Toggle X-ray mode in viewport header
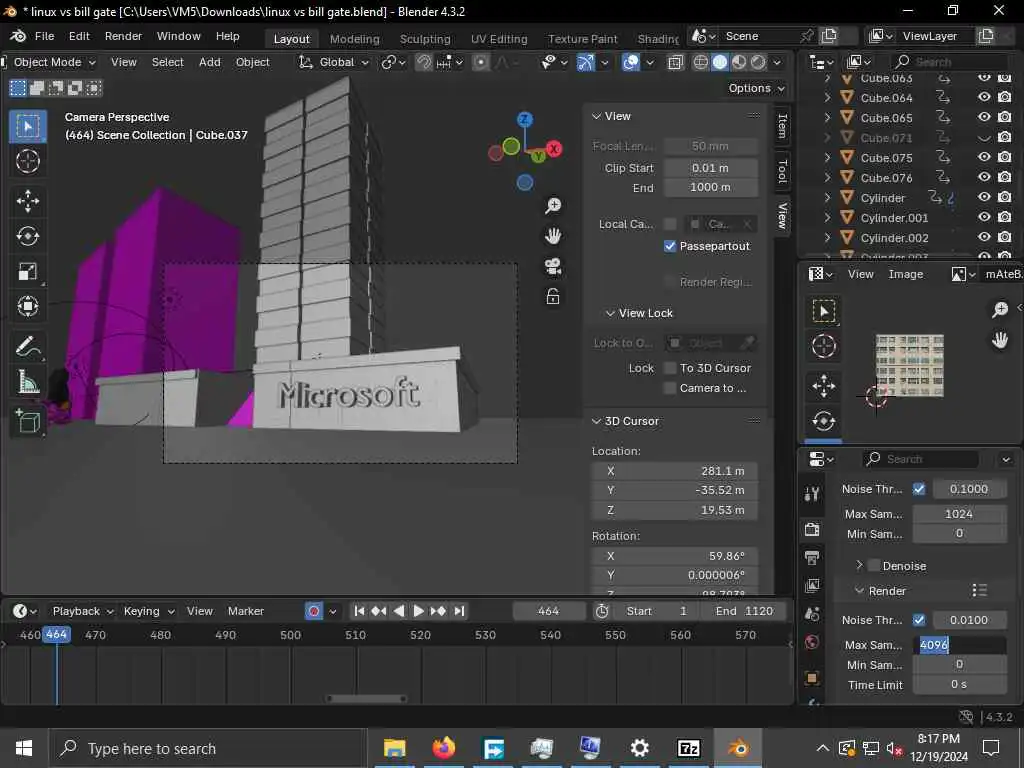The height and width of the screenshot is (768, 1024). click(675, 62)
